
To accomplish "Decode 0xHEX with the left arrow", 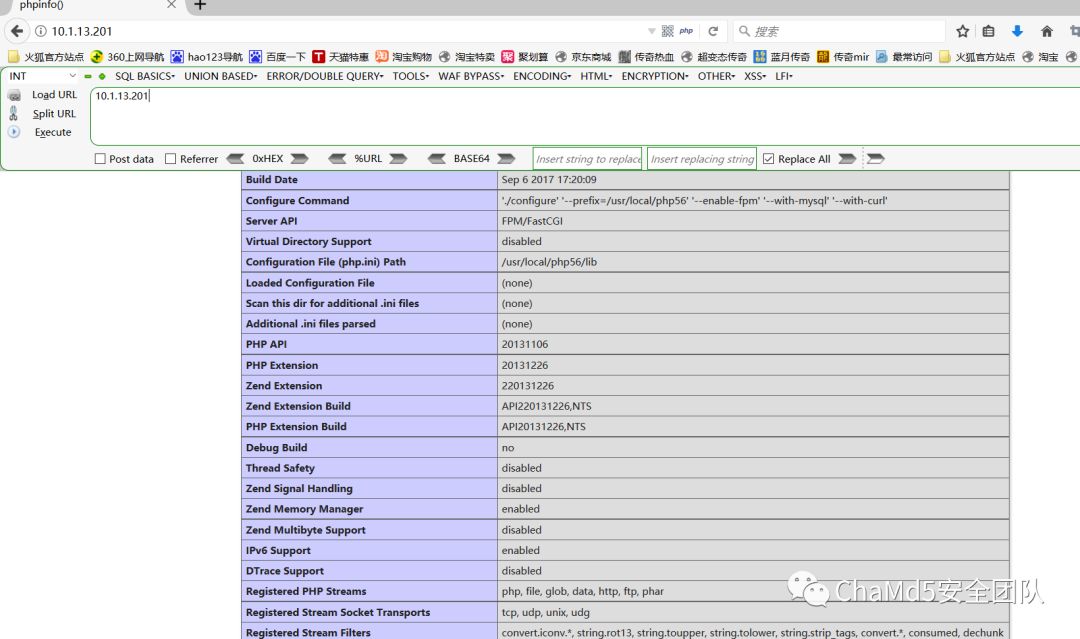I will (x=235, y=158).
